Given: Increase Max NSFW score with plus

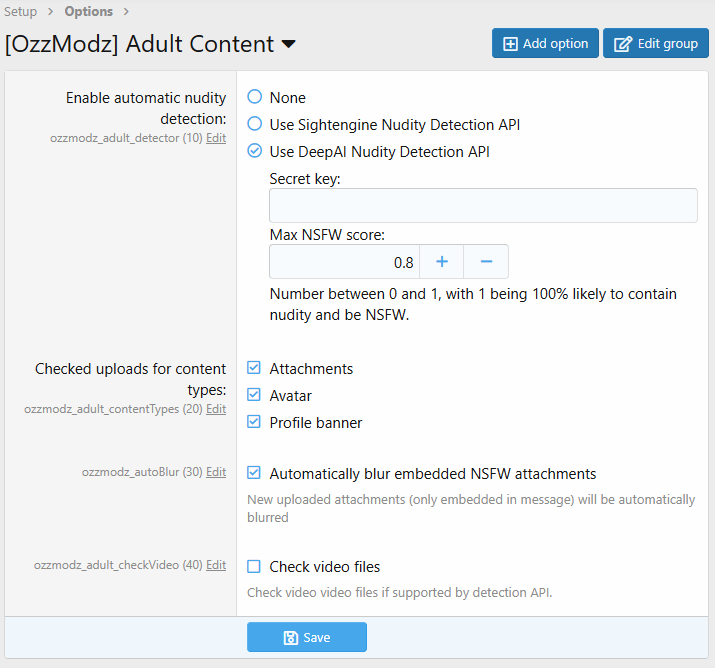Looking at the screenshot, I should click(x=441, y=262).
